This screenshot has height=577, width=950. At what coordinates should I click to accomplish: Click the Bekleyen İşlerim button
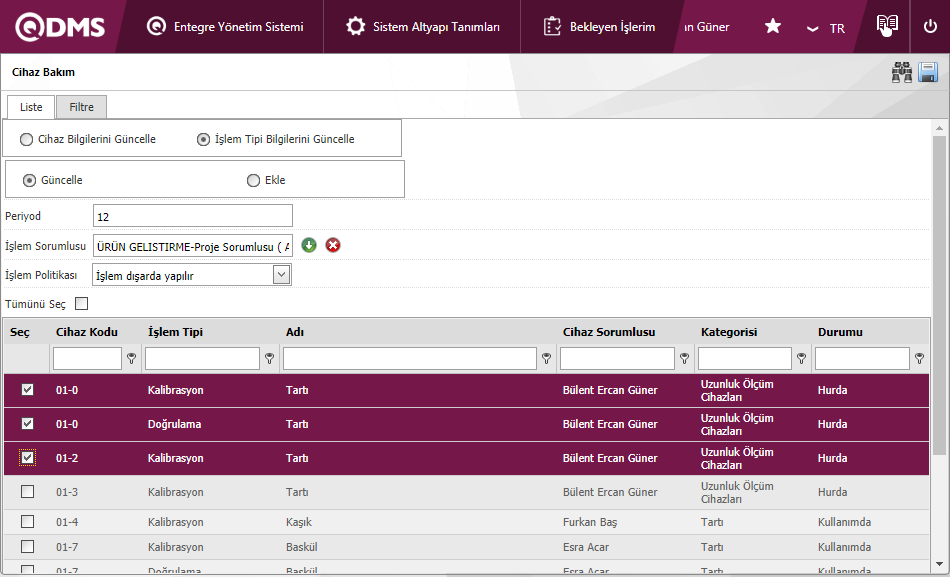point(600,27)
